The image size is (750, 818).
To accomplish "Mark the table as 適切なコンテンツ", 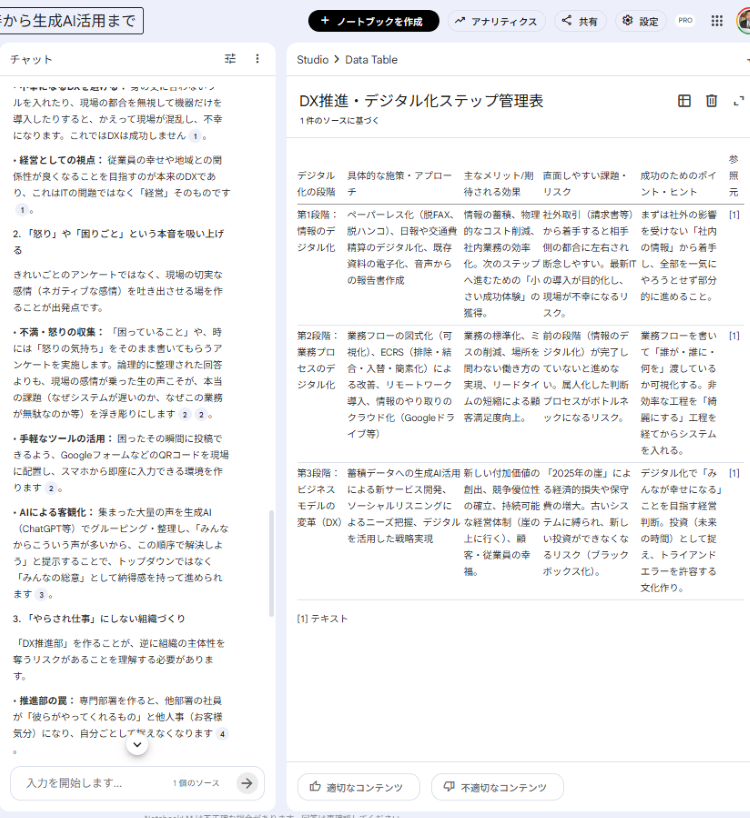I will (x=358, y=787).
